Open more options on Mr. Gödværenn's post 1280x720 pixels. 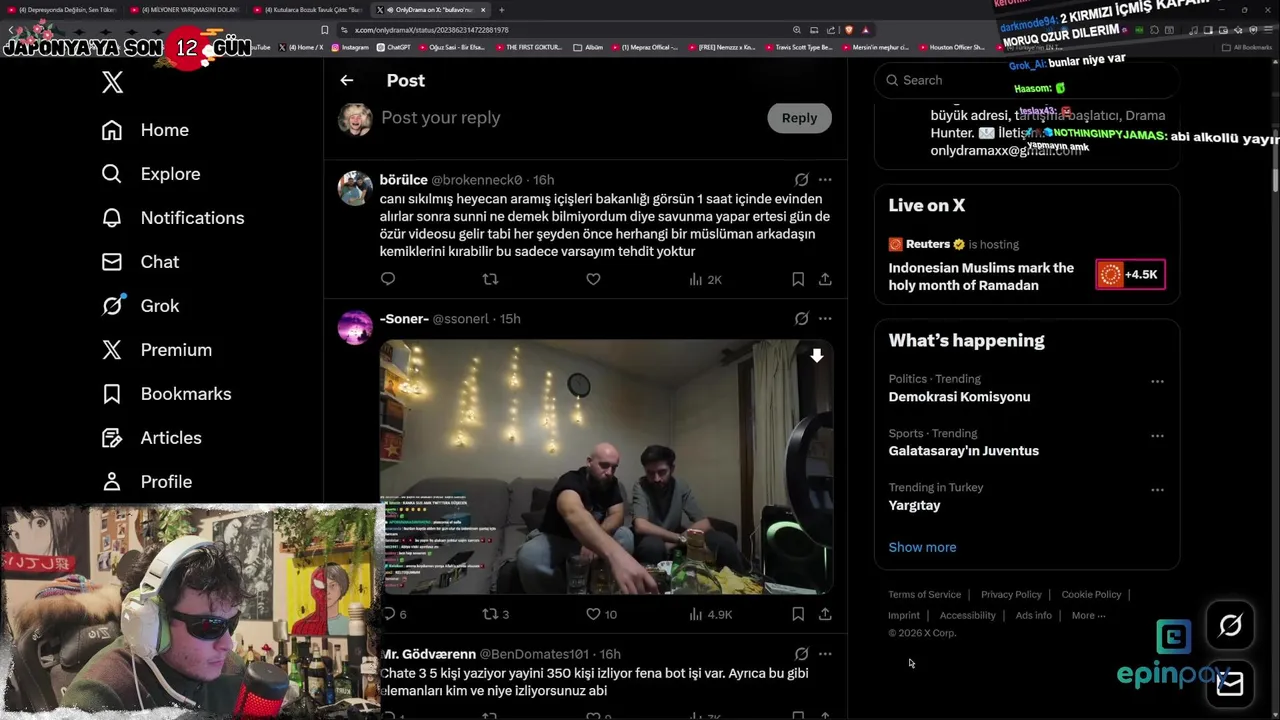pyautogui.click(x=825, y=654)
